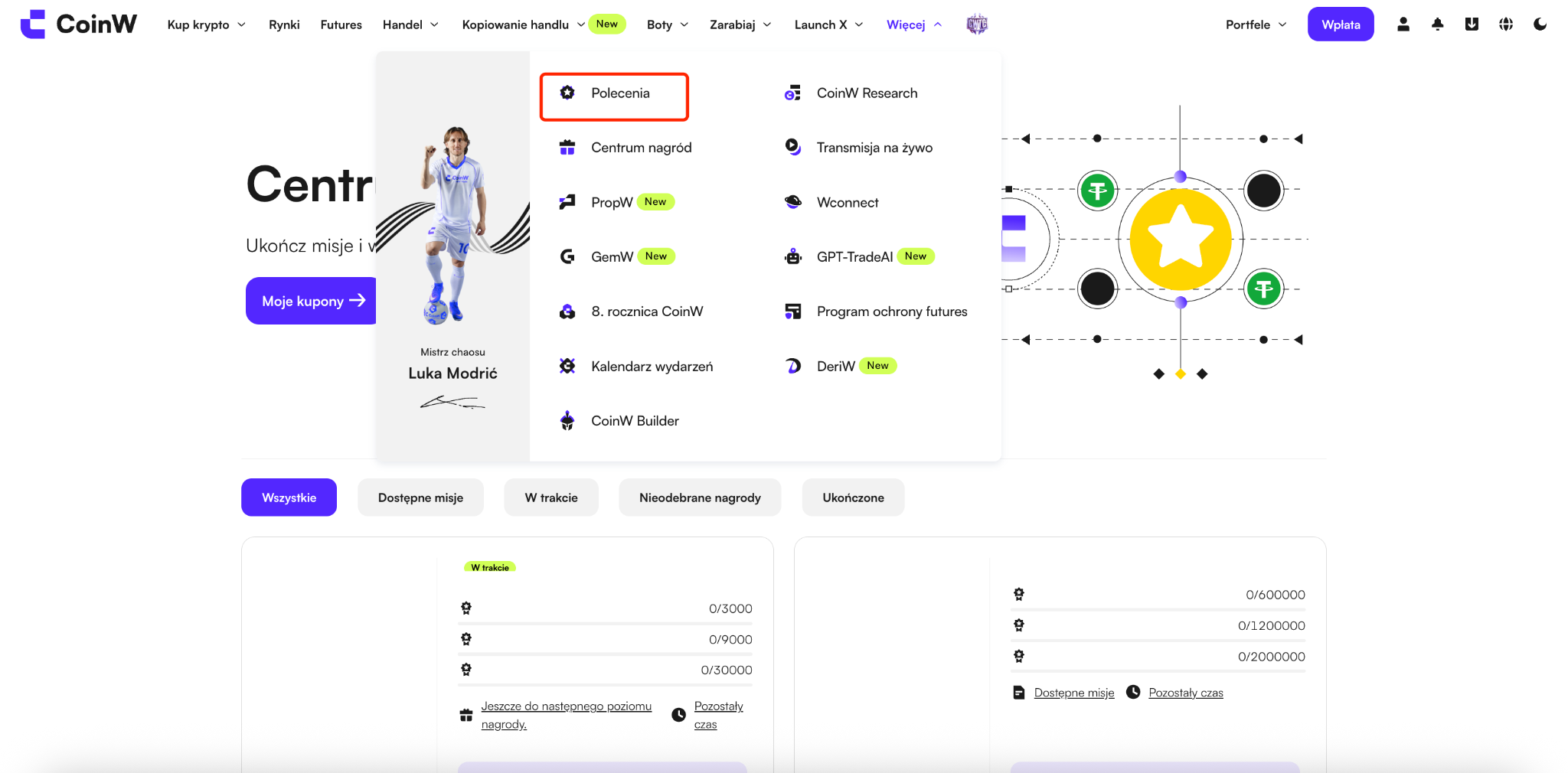Image resolution: width=1568 pixels, height=773 pixels.
Task: Click clock icon beside right card Pozostały czas
Action: [1133, 692]
